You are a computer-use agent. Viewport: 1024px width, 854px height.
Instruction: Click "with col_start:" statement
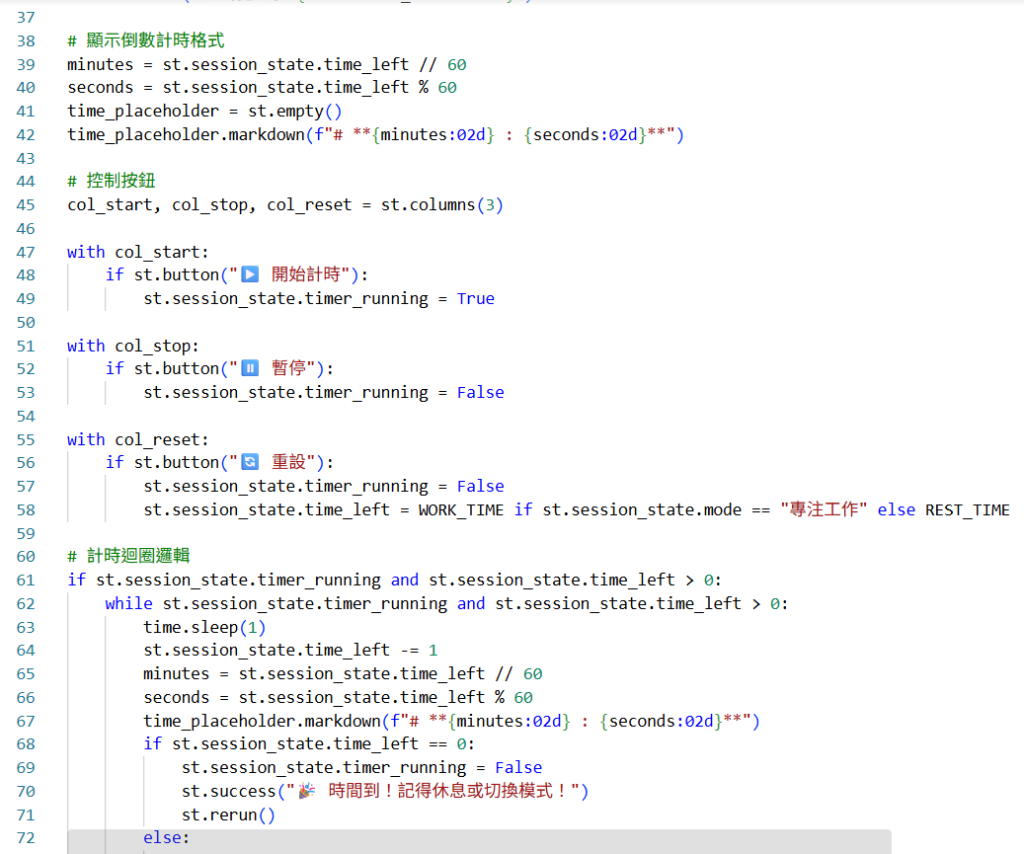coord(138,252)
